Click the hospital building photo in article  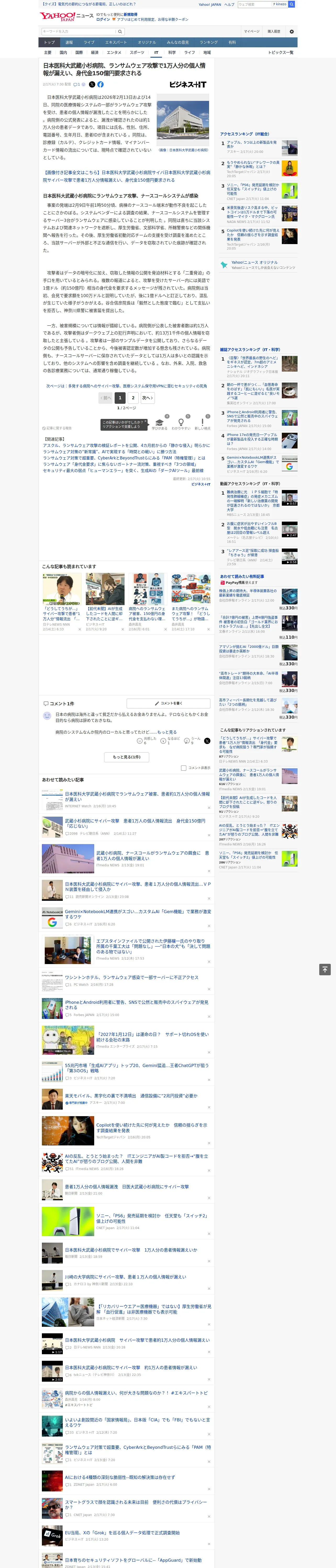183,120
